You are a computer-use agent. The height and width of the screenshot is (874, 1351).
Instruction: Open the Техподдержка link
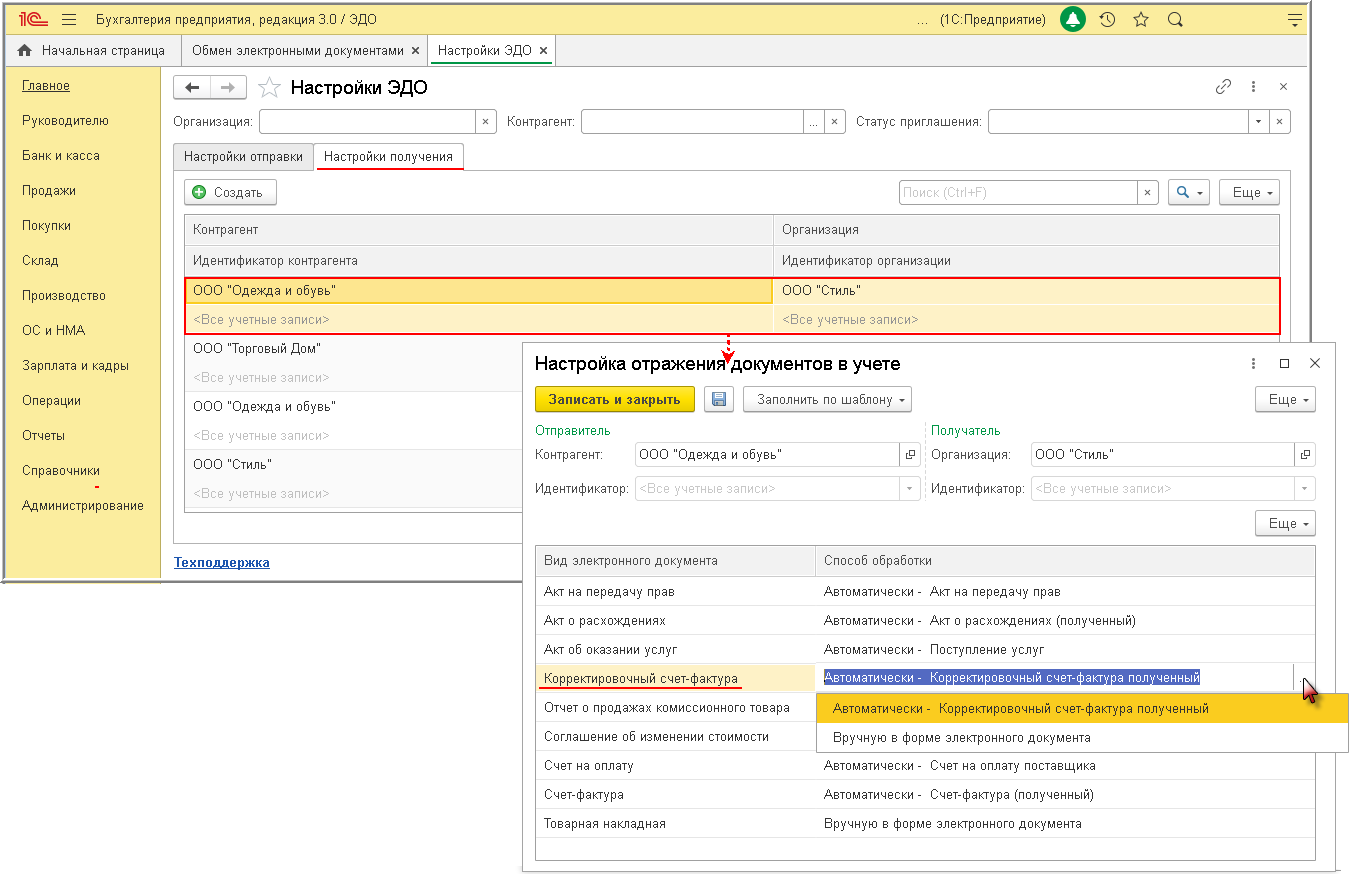(x=222, y=562)
